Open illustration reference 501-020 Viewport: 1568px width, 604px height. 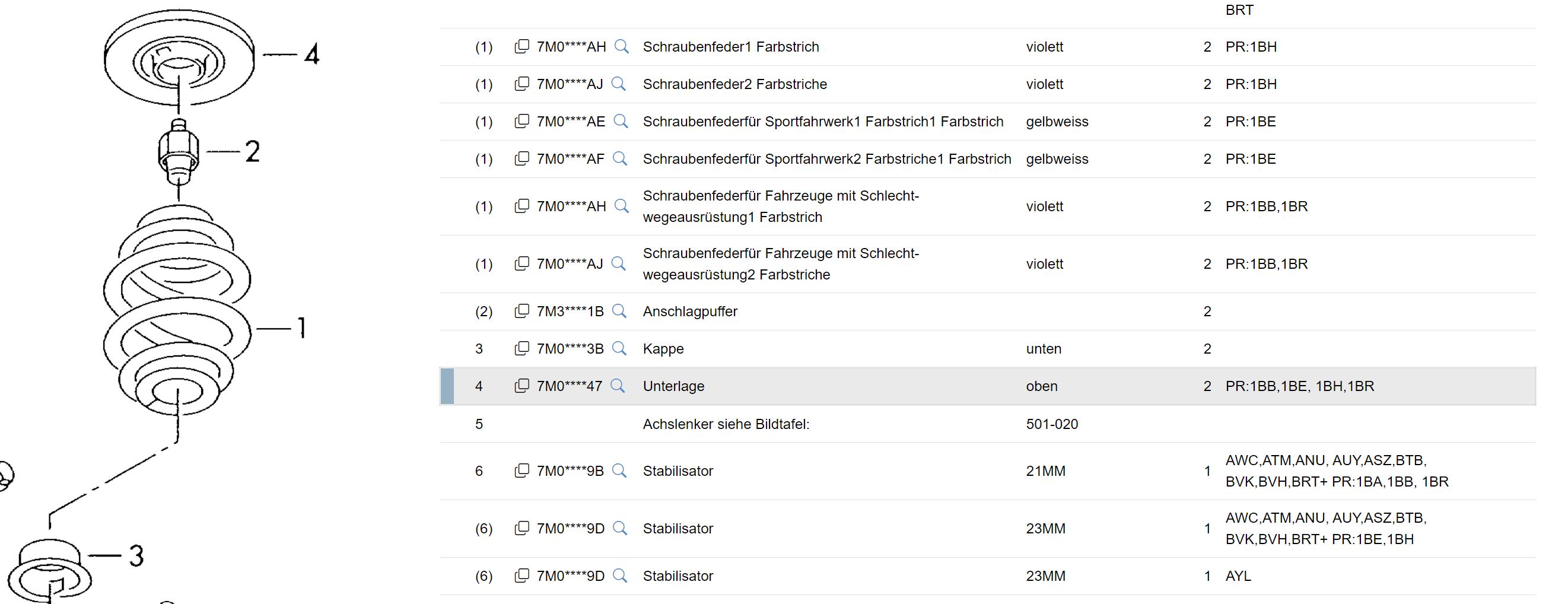[x=1051, y=424]
